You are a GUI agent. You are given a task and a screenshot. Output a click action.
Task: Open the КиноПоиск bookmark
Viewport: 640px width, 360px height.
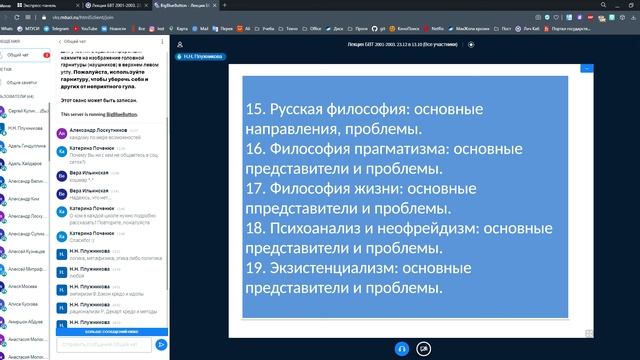point(404,29)
